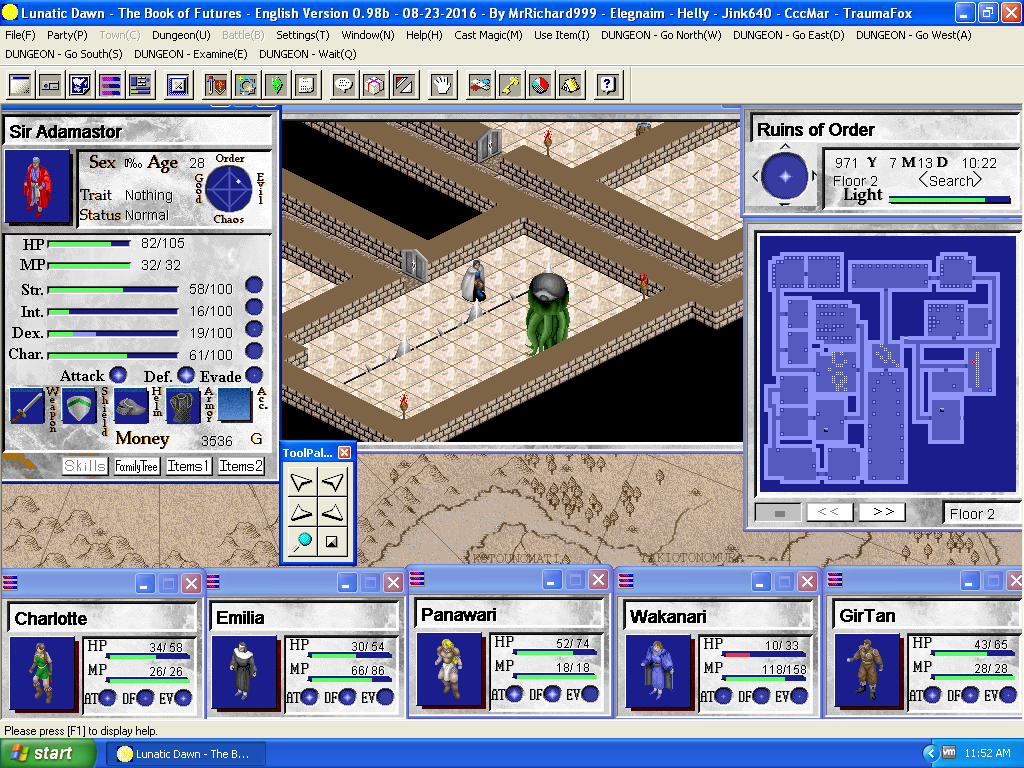Click the golden key toolbar icon
The image size is (1024, 768).
510,85
